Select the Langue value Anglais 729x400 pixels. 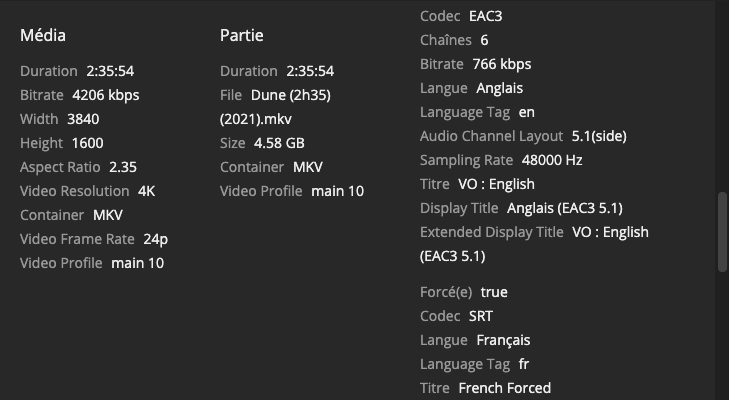[499, 88]
